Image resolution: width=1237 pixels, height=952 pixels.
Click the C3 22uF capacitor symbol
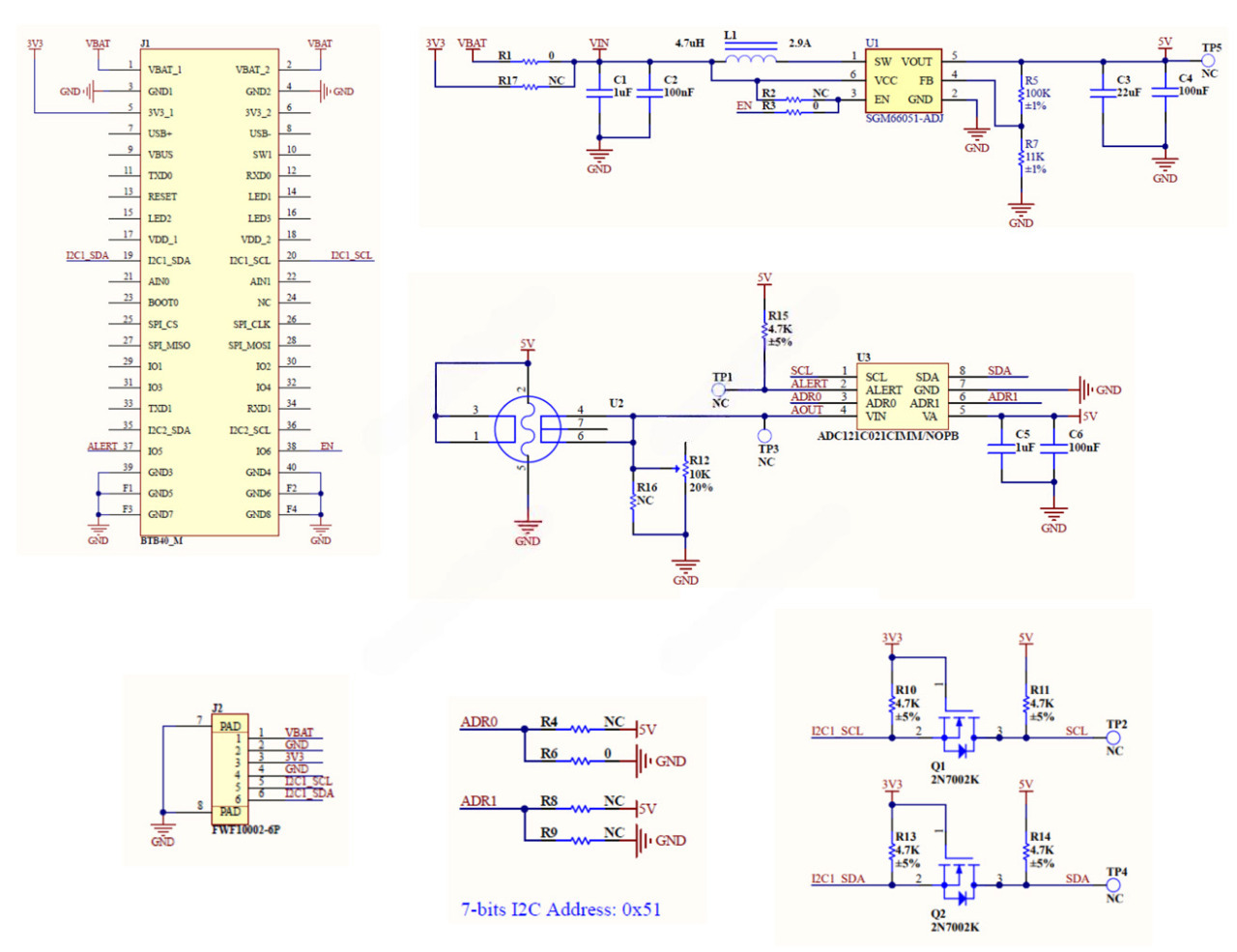point(1103,93)
